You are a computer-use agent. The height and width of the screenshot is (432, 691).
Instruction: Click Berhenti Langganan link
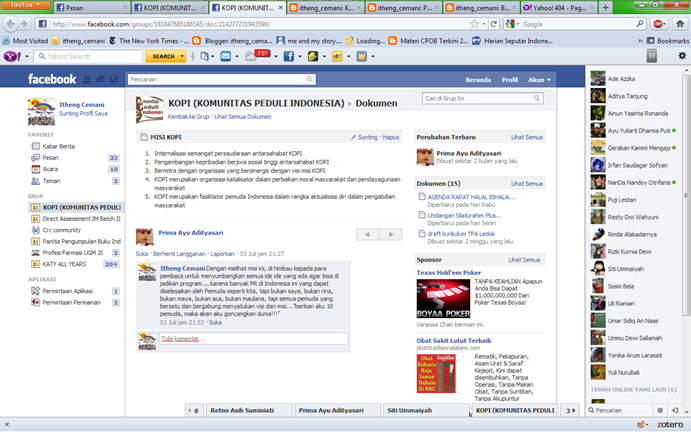(x=179, y=254)
